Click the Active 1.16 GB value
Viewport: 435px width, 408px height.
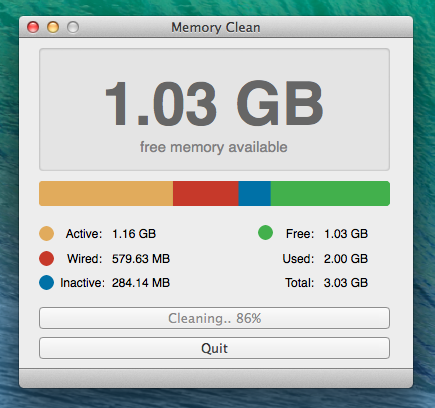tap(134, 234)
